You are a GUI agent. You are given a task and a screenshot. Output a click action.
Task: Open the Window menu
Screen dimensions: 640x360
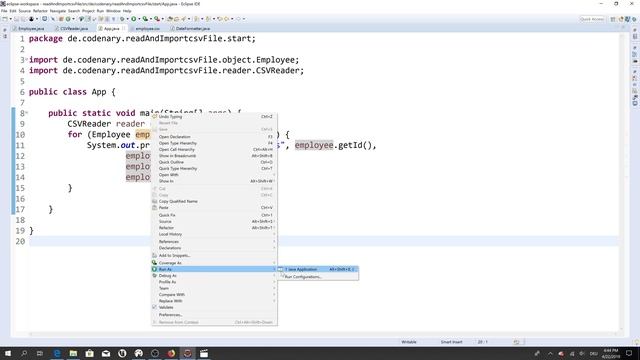click(113, 11)
